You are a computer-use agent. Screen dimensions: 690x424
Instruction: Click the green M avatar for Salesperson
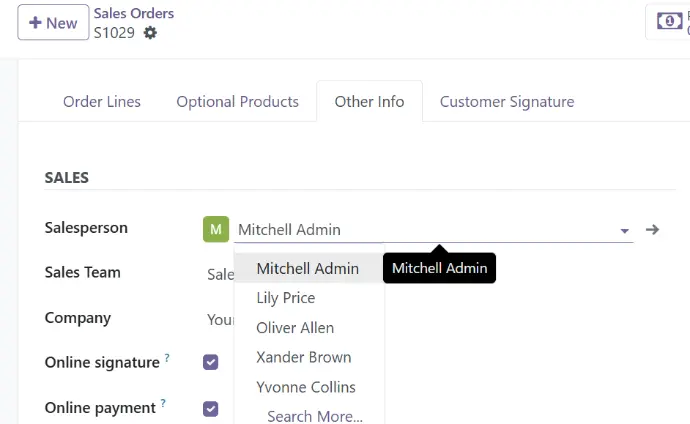click(x=216, y=229)
